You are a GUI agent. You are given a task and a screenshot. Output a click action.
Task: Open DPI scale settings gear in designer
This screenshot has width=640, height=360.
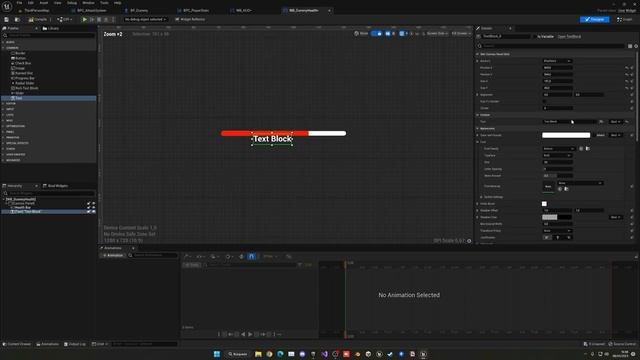pyautogui.click(x=469, y=241)
